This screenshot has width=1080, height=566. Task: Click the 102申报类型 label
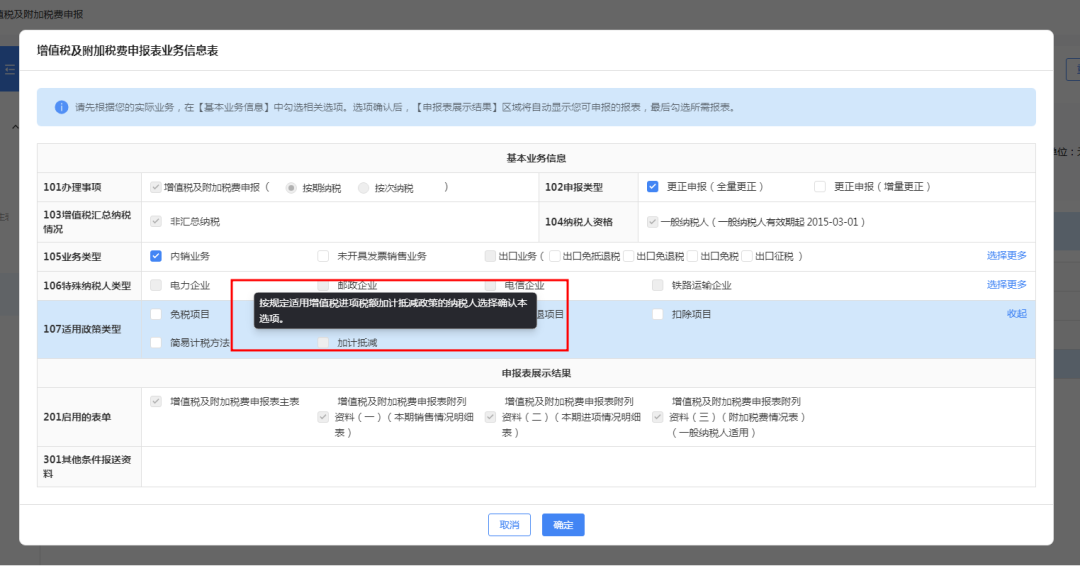pyautogui.click(x=574, y=187)
